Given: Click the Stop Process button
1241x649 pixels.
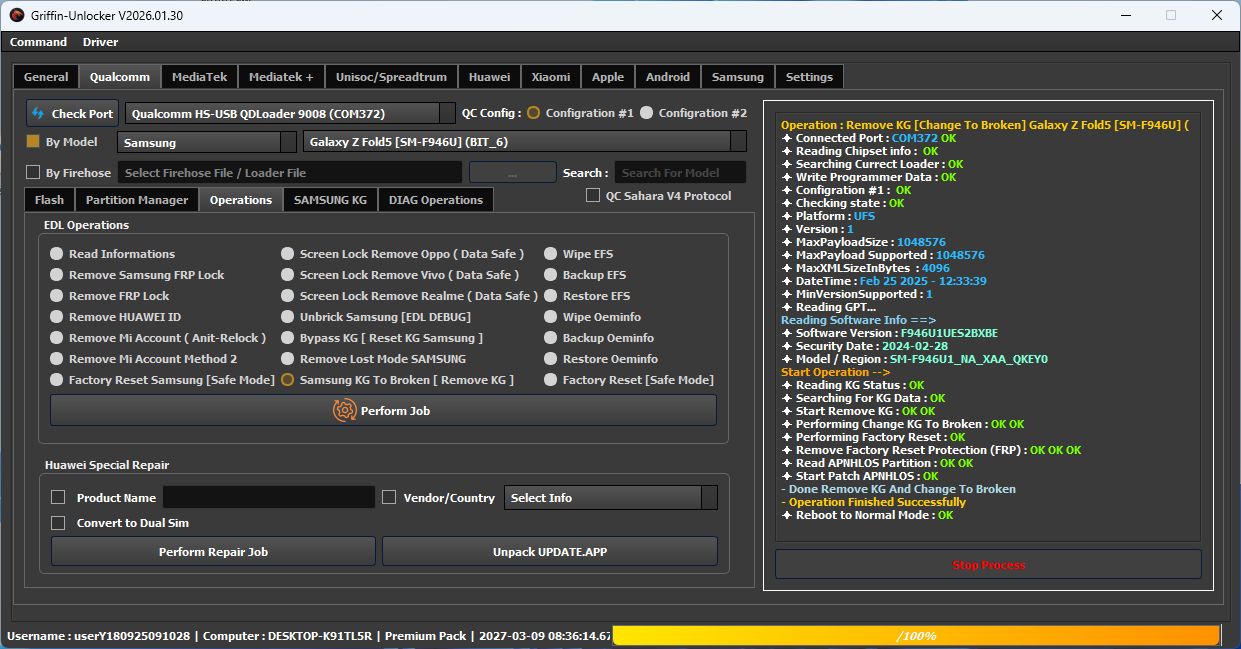Looking at the screenshot, I should coord(988,564).
